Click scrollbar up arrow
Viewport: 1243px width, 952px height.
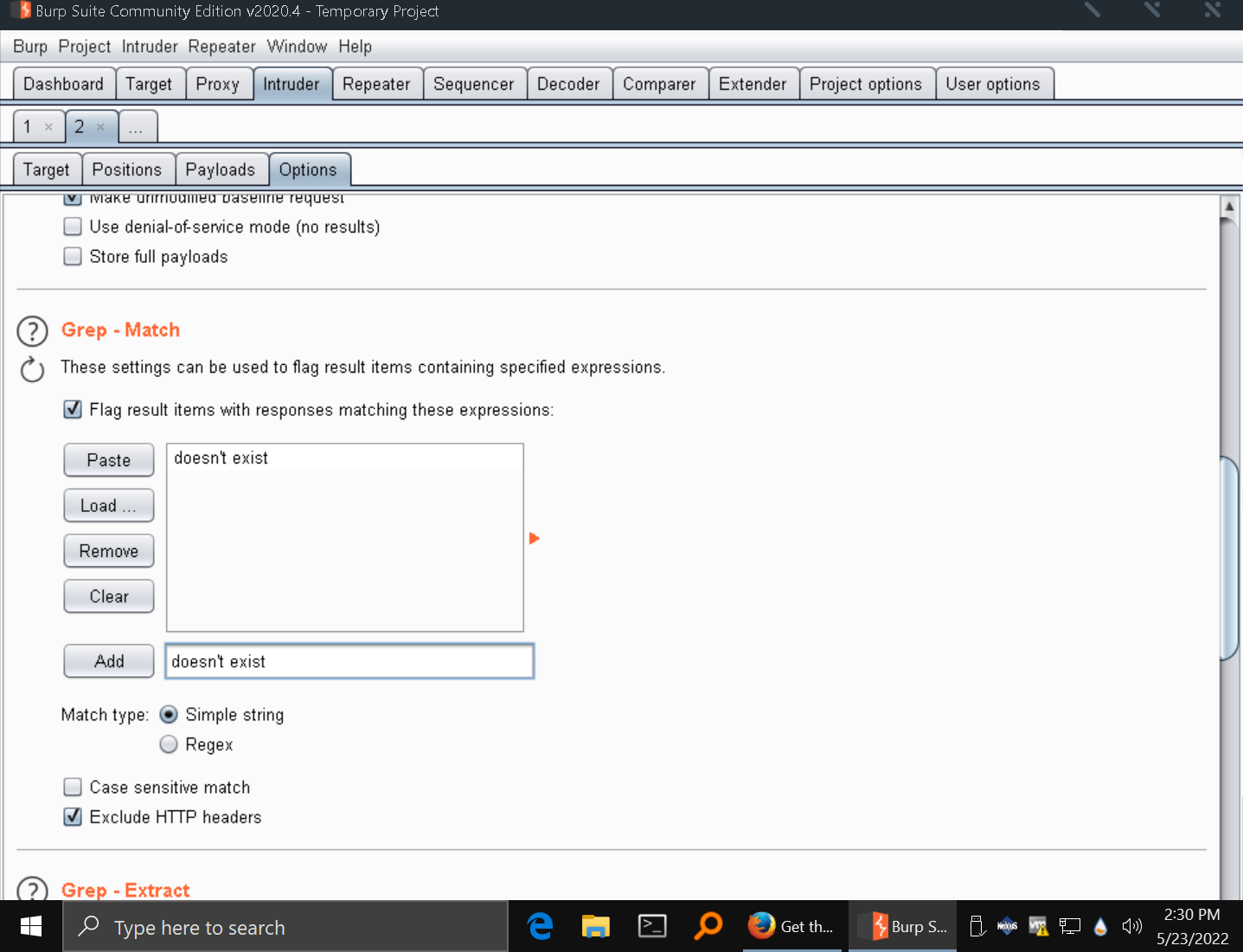coord(1229,207)
